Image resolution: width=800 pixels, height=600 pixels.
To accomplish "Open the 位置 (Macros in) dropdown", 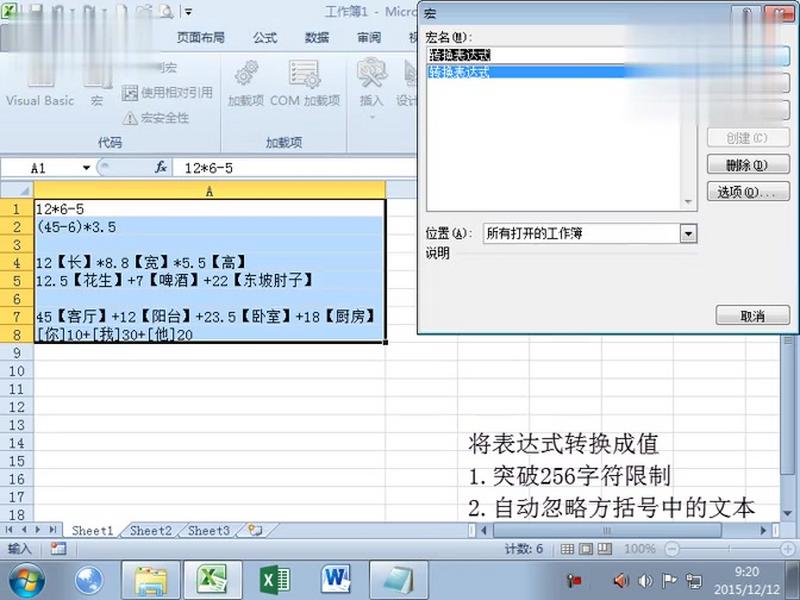I will tap(690, 233).
